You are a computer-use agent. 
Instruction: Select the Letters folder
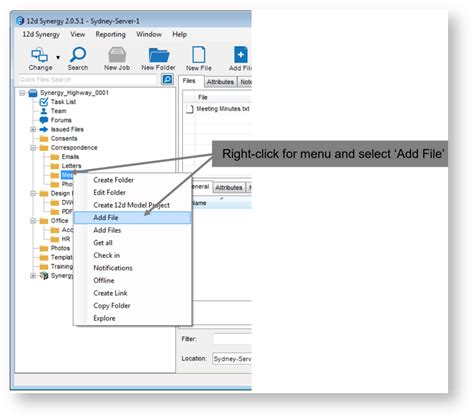point(71,166)
